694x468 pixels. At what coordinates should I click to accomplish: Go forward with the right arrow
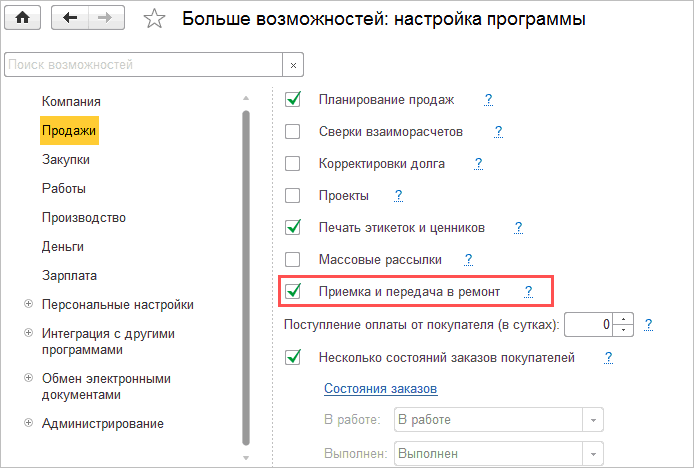(106, 19)
